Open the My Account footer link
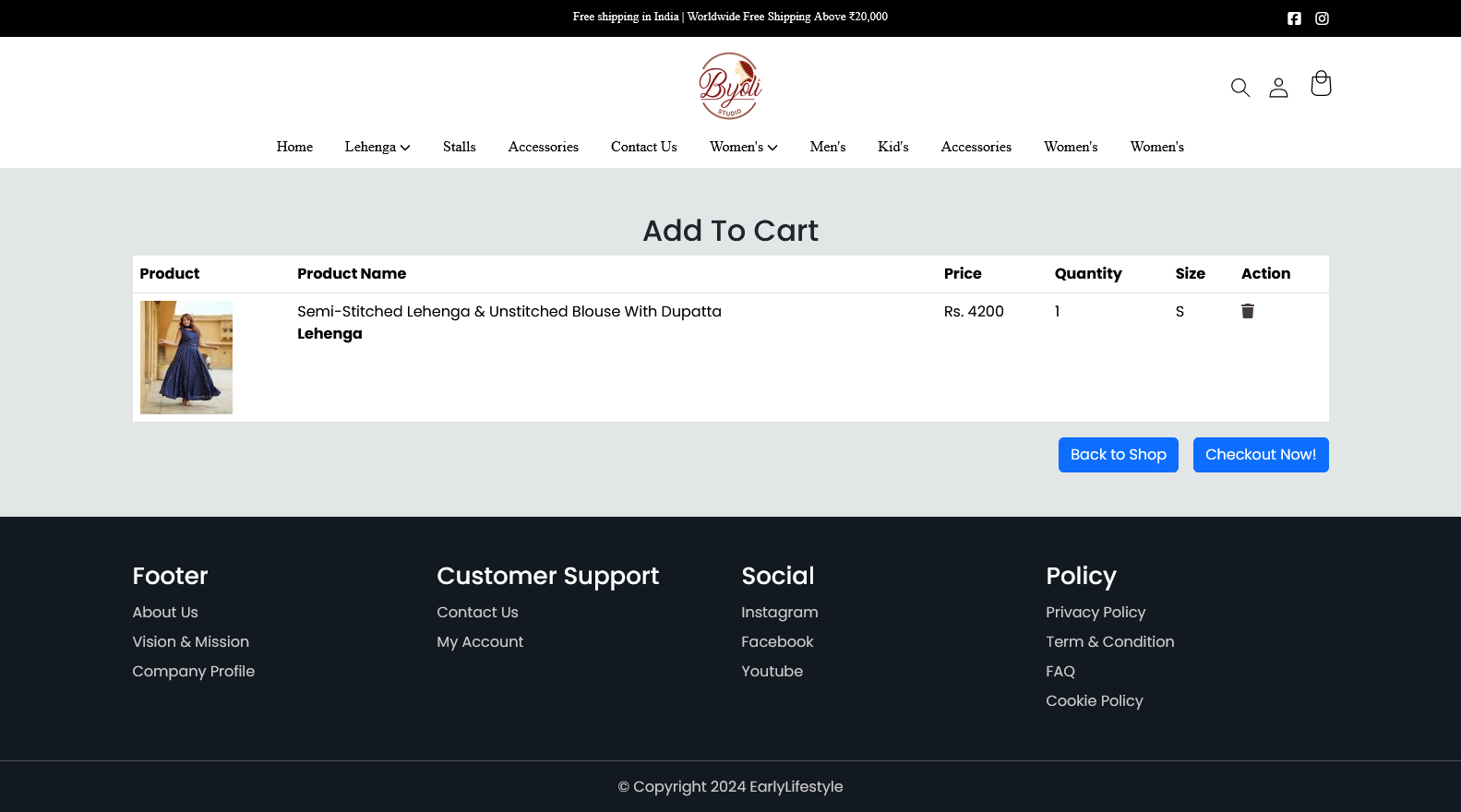The width and height of the screenshot is (1461, 812). [479, 642]
